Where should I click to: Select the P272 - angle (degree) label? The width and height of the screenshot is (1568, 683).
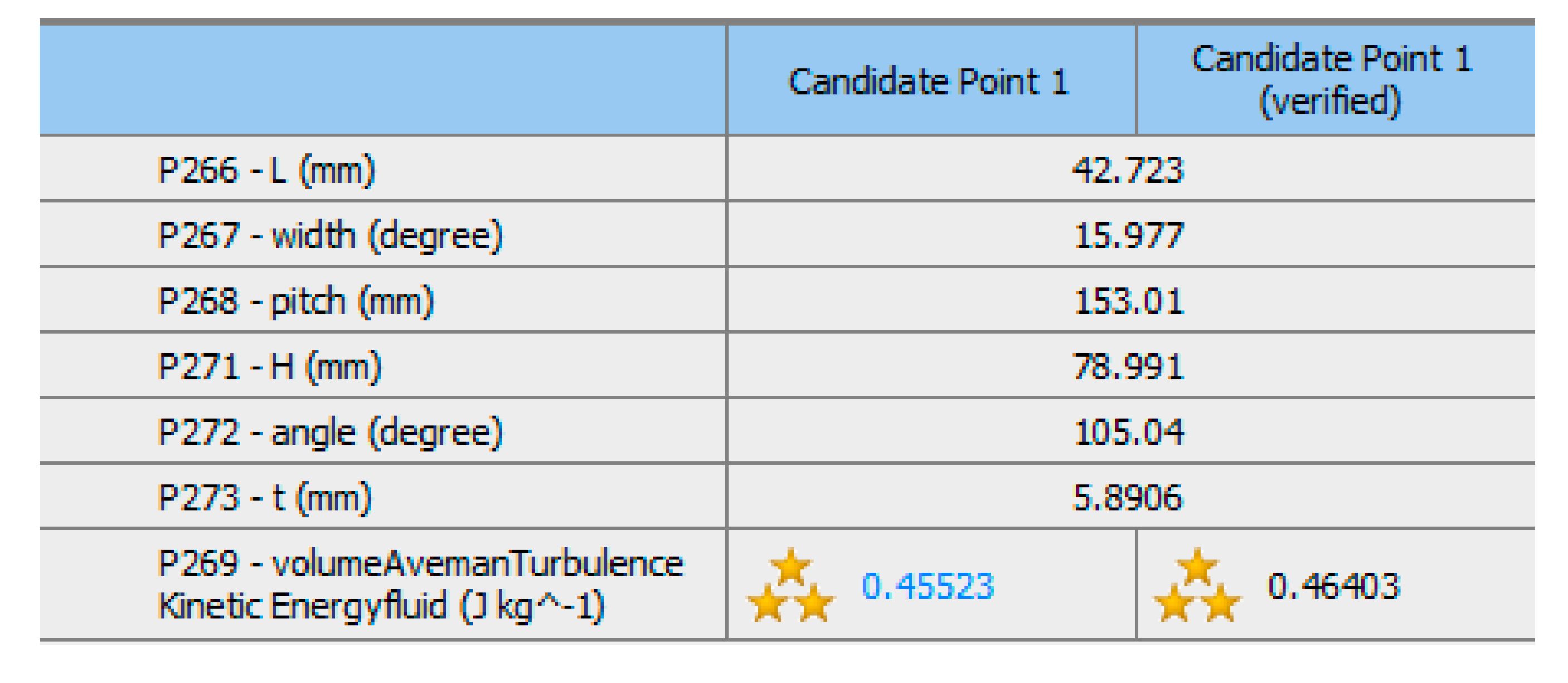(x=330, y=432)
